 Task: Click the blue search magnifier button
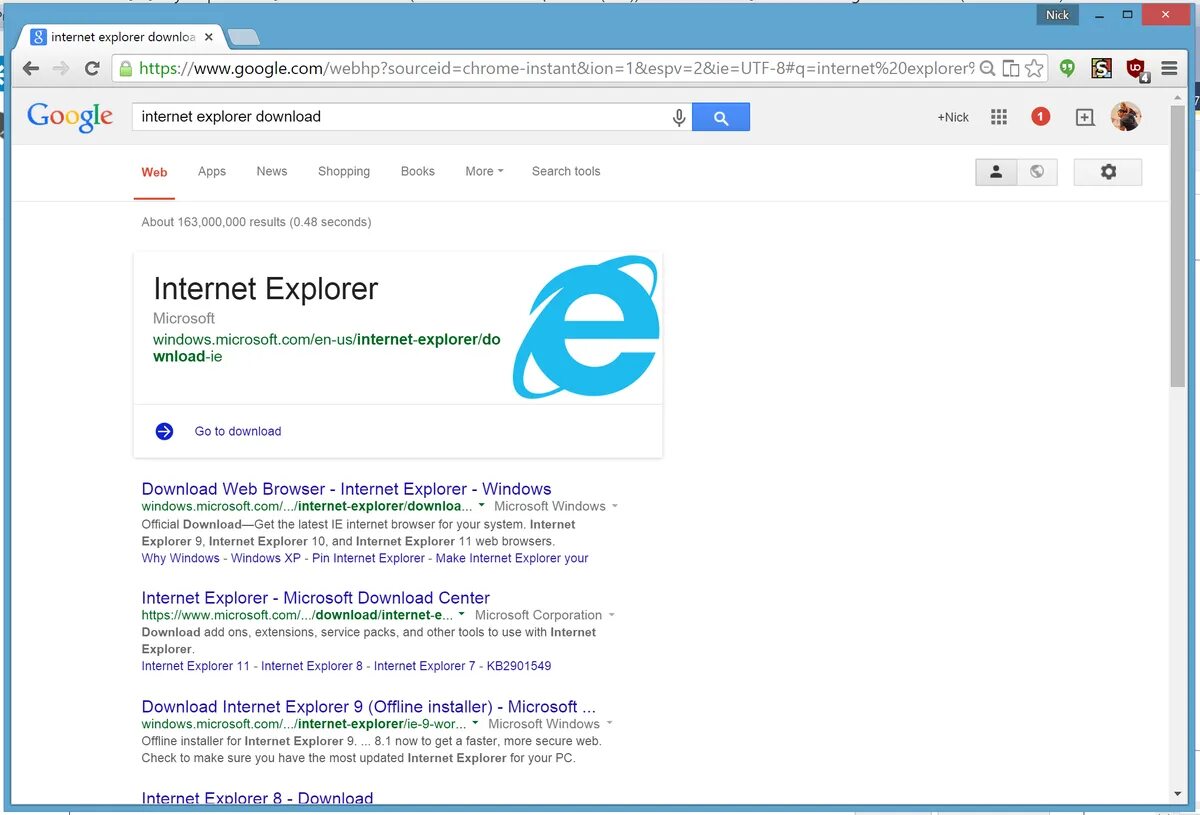(720, 117)
